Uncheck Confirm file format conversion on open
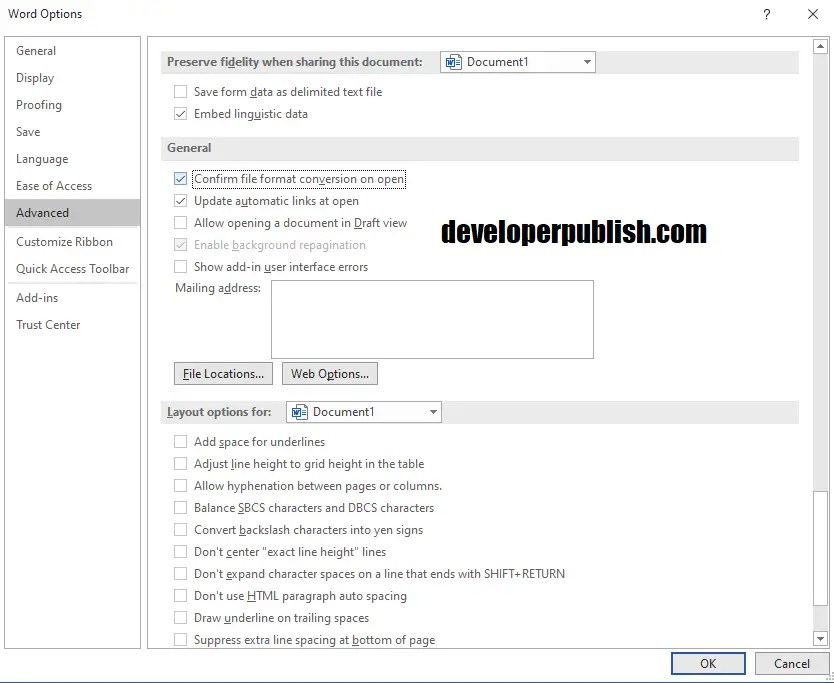Image resolution: width=834 pixels, height=683 pixels. (x=181, y=179)
